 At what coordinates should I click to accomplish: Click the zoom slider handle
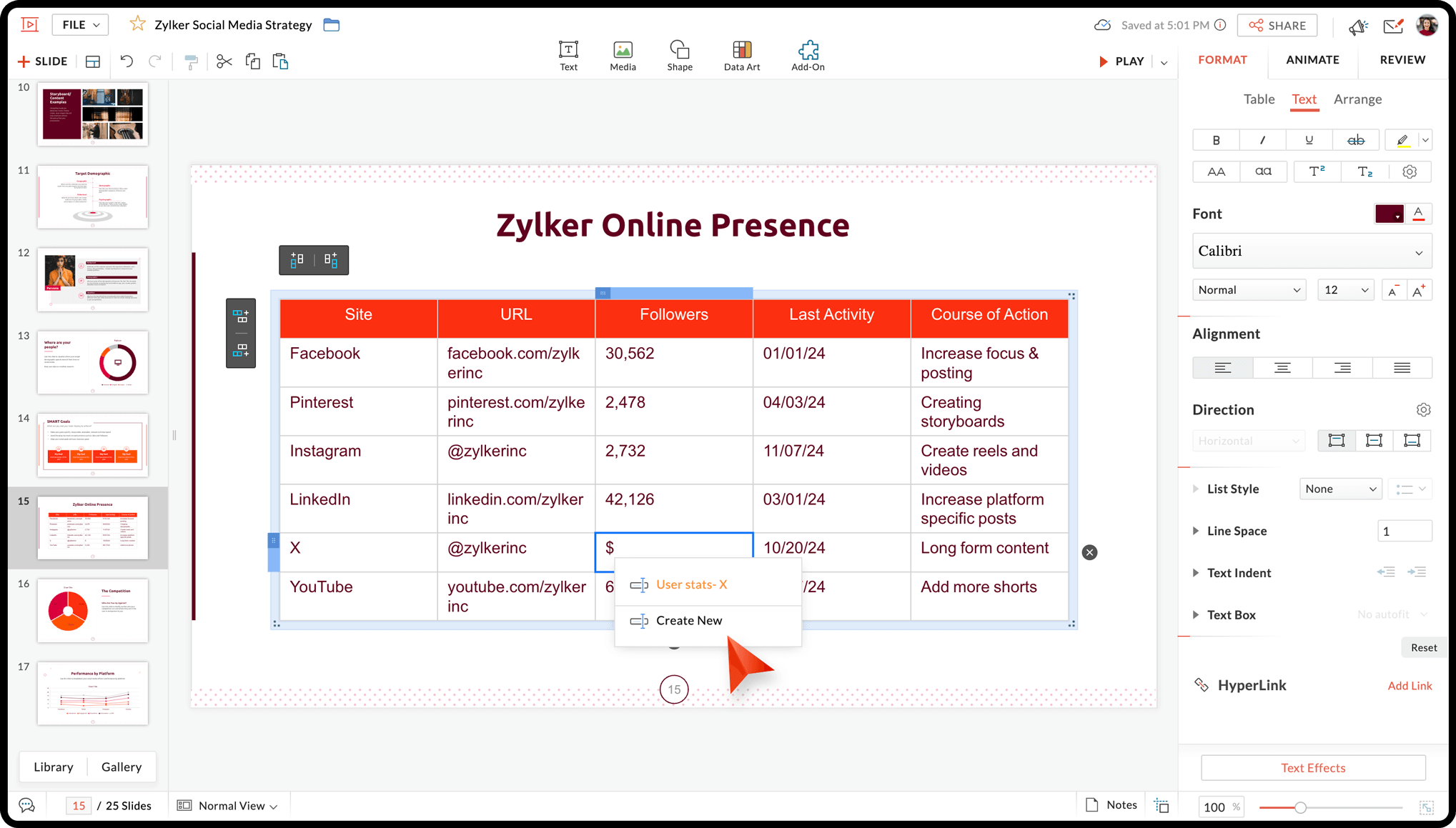[x=1300, y=808]
